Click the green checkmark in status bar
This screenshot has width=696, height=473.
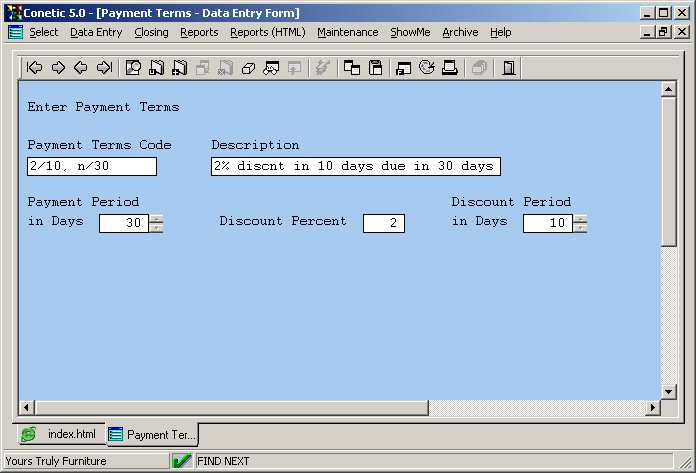[182, 461]
